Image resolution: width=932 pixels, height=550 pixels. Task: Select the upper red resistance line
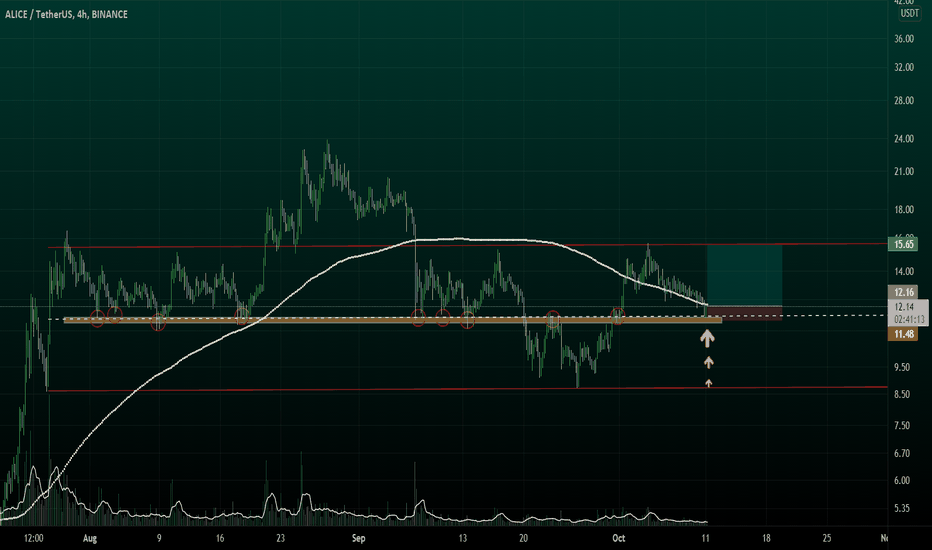[467, 245]
